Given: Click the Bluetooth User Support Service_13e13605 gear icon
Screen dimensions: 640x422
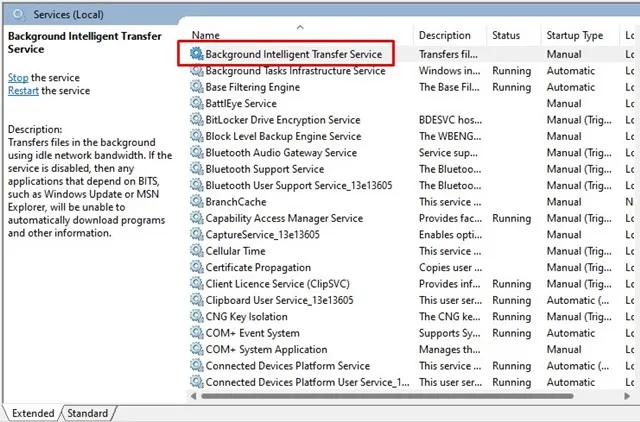Looking at the screenshot, I should tap(197, 185).
